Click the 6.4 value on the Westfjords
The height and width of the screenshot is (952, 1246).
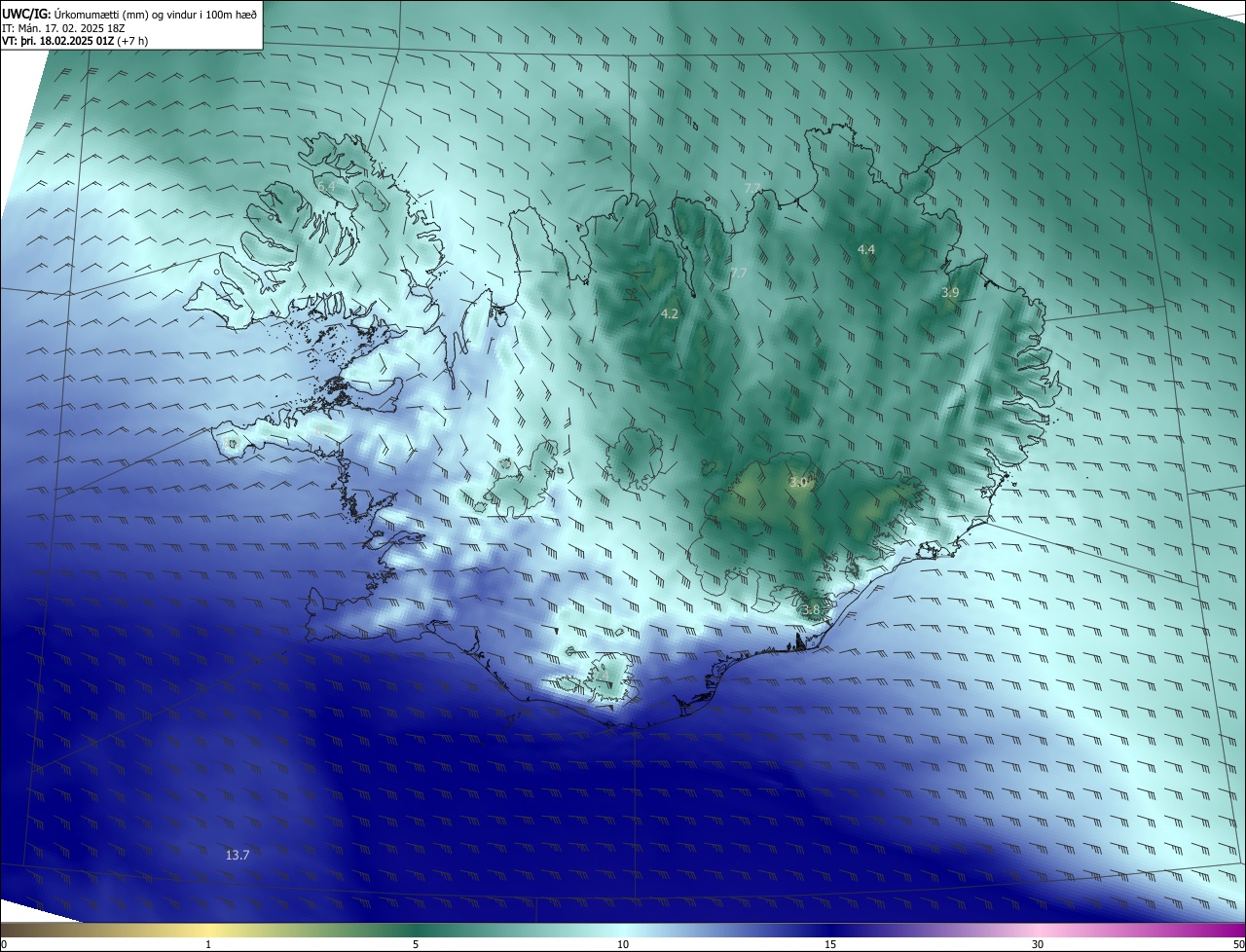pyautogui.click(x=326, y=186)
